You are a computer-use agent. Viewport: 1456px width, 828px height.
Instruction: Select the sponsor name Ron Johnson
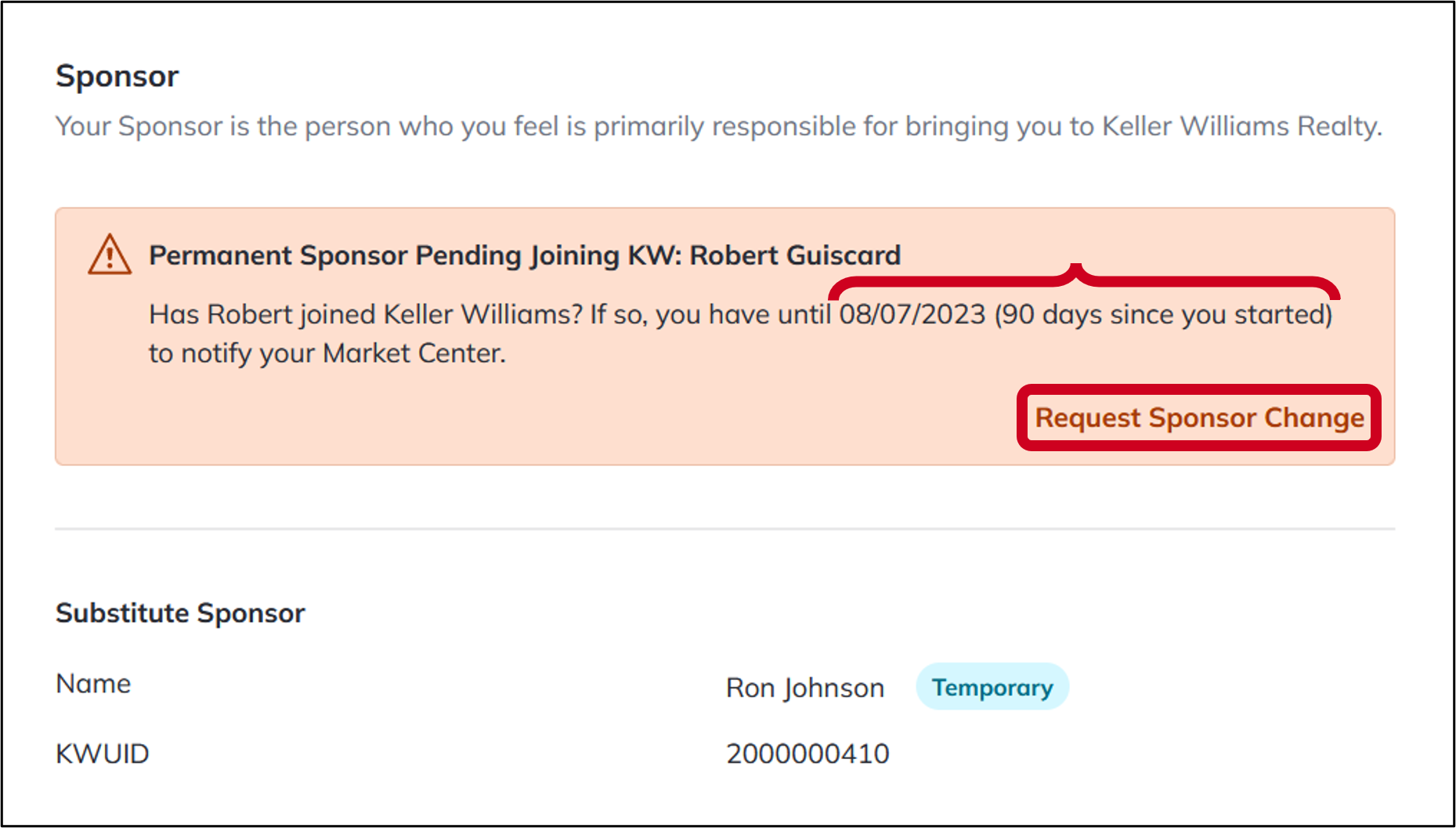tap(805, 688)
